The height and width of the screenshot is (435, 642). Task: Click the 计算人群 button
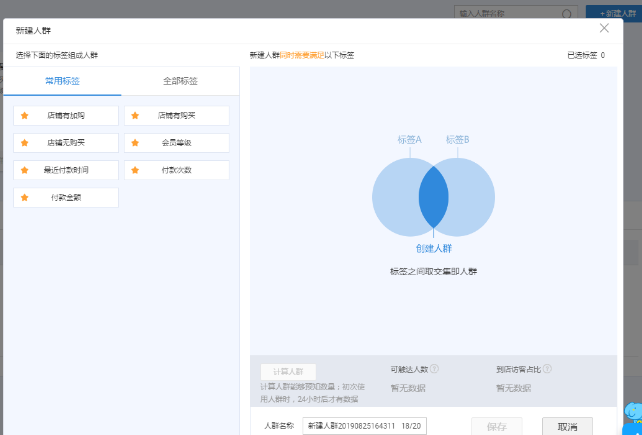288,371
